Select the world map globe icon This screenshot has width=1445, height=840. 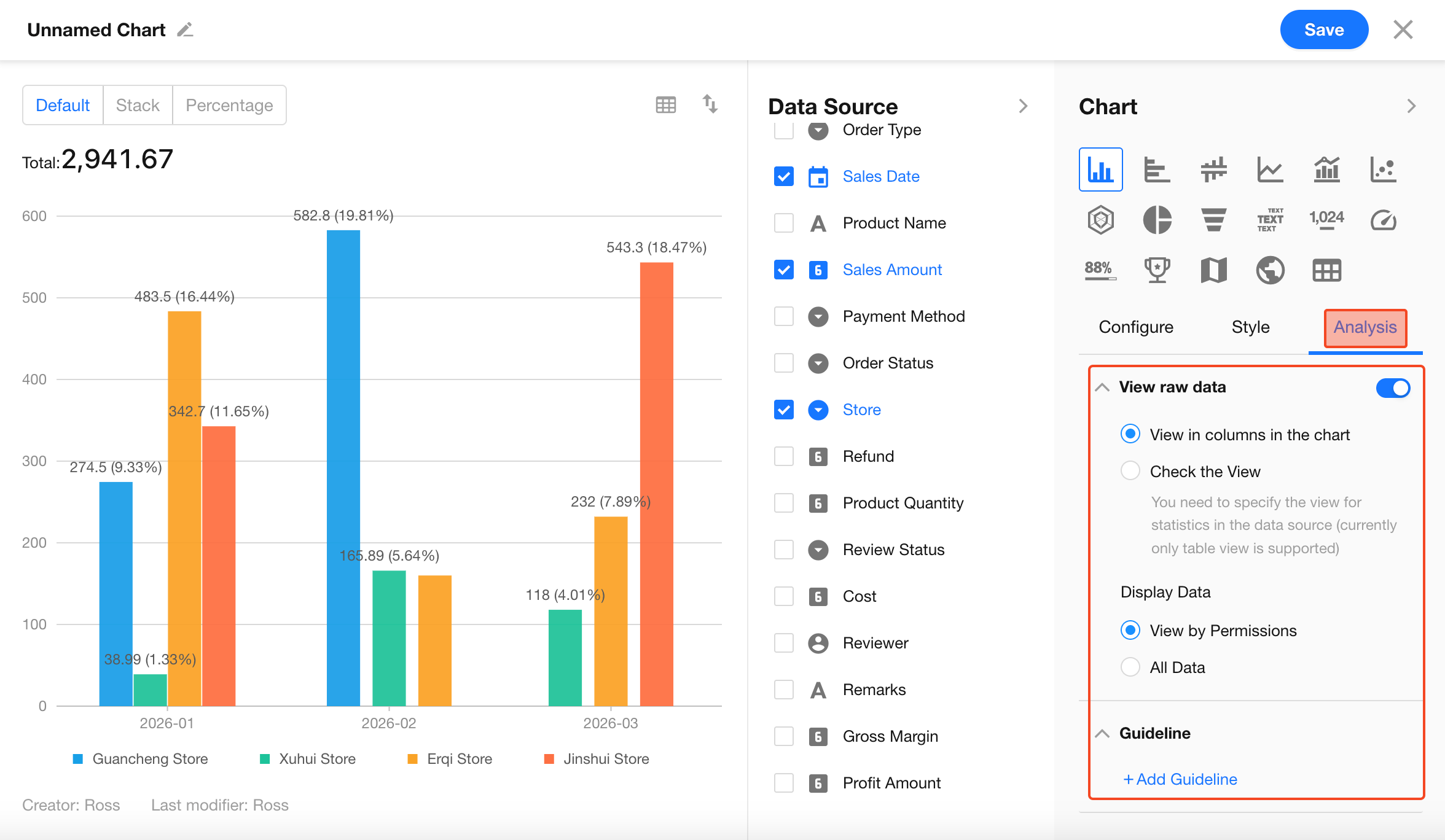click(1270, 270)
